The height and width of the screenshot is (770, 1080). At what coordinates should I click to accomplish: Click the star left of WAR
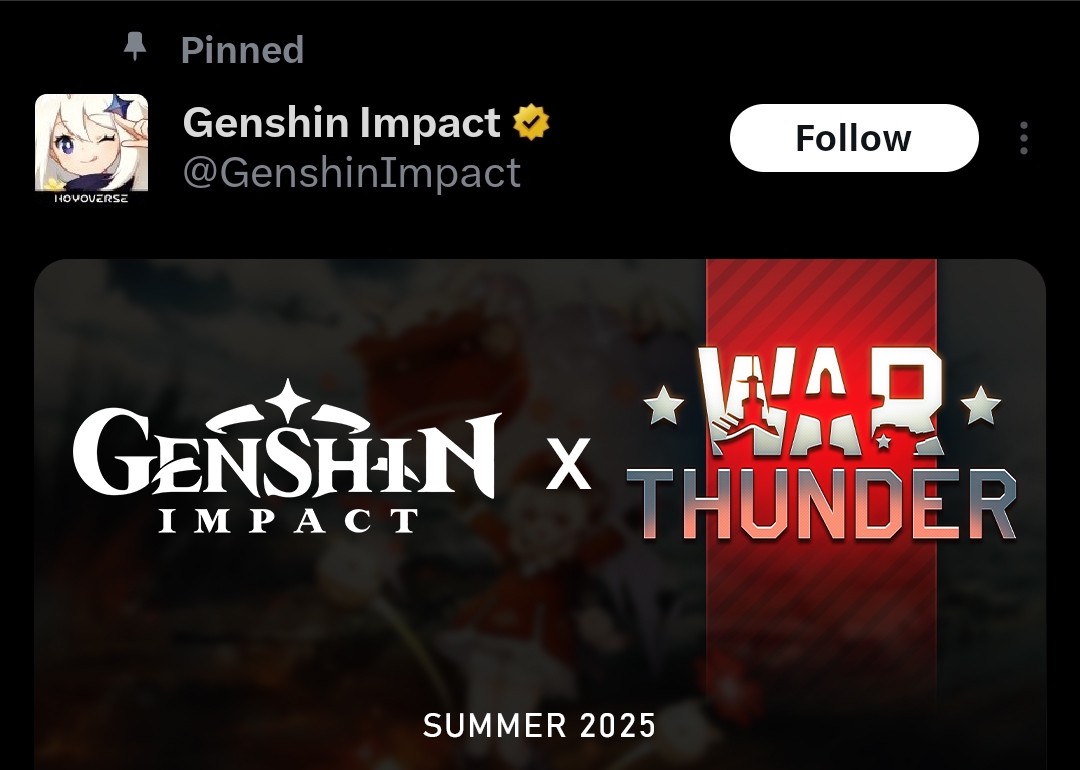coord(664,406)
